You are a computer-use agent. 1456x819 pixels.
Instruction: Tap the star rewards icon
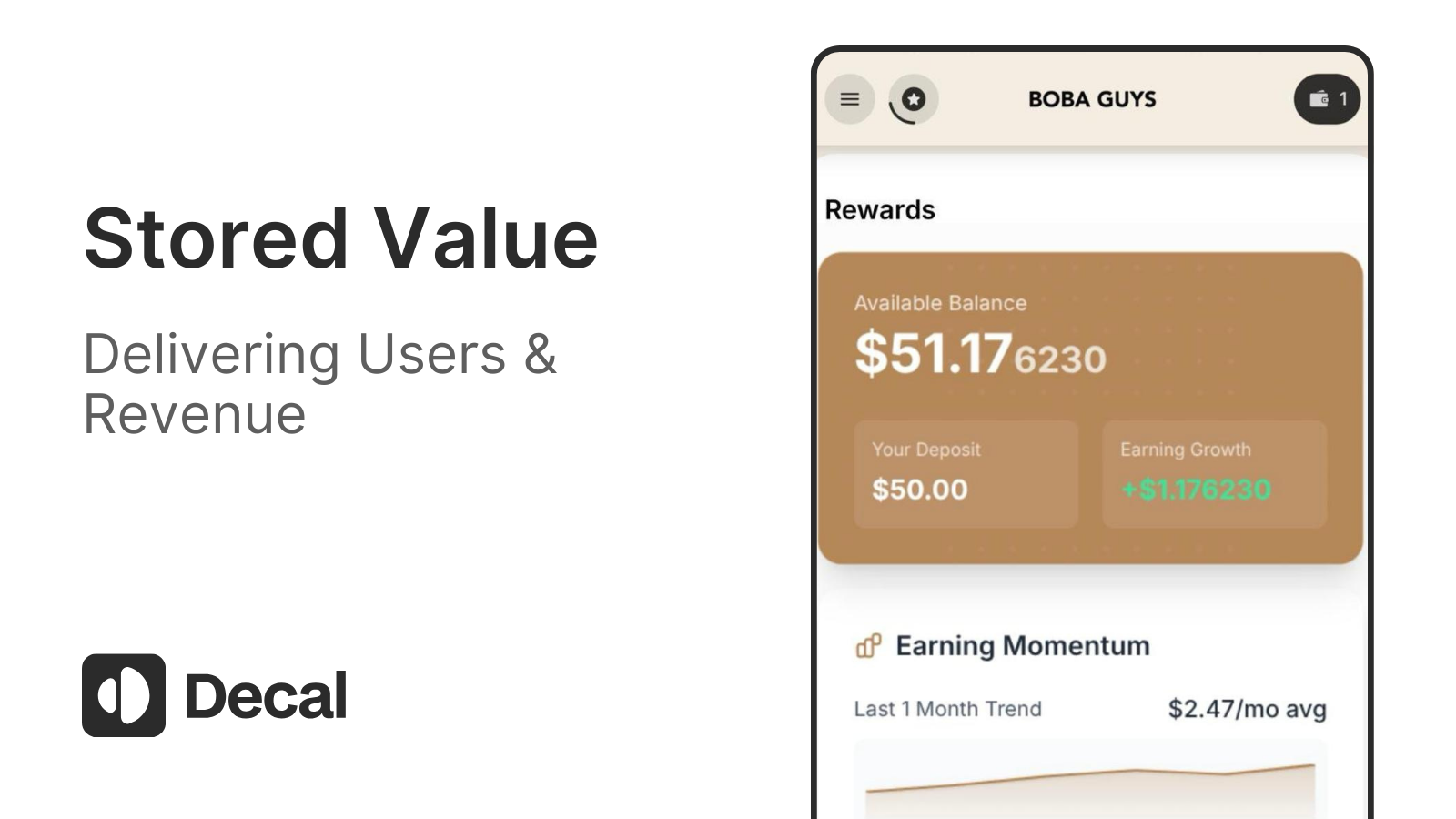coord(914,99)
